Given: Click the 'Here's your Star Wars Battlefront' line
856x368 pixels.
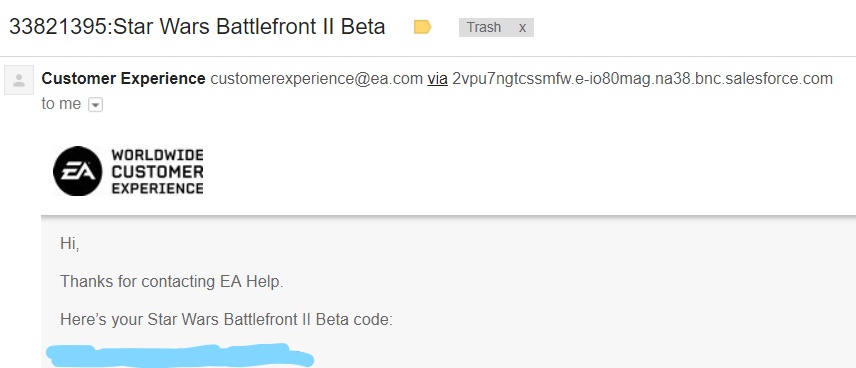Looking at the screenshot, I should [x=227, y=319].
